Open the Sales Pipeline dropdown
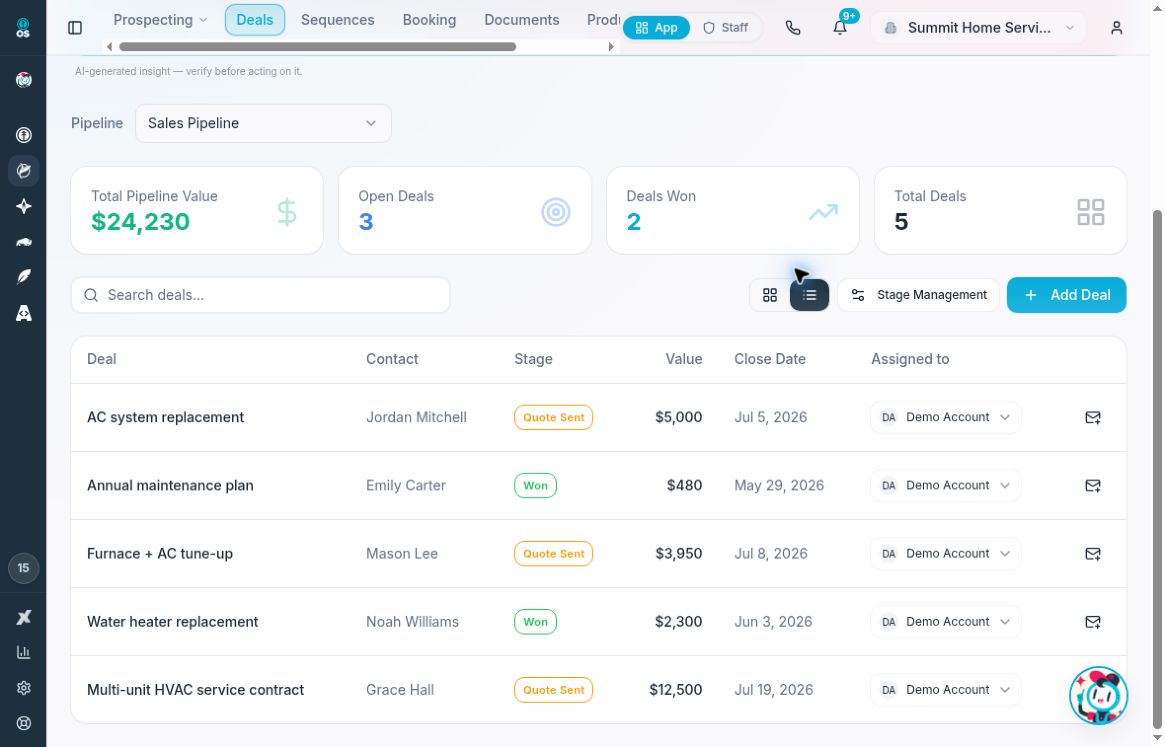This screenshot has height=747, width=1165. tap(263, 123)
